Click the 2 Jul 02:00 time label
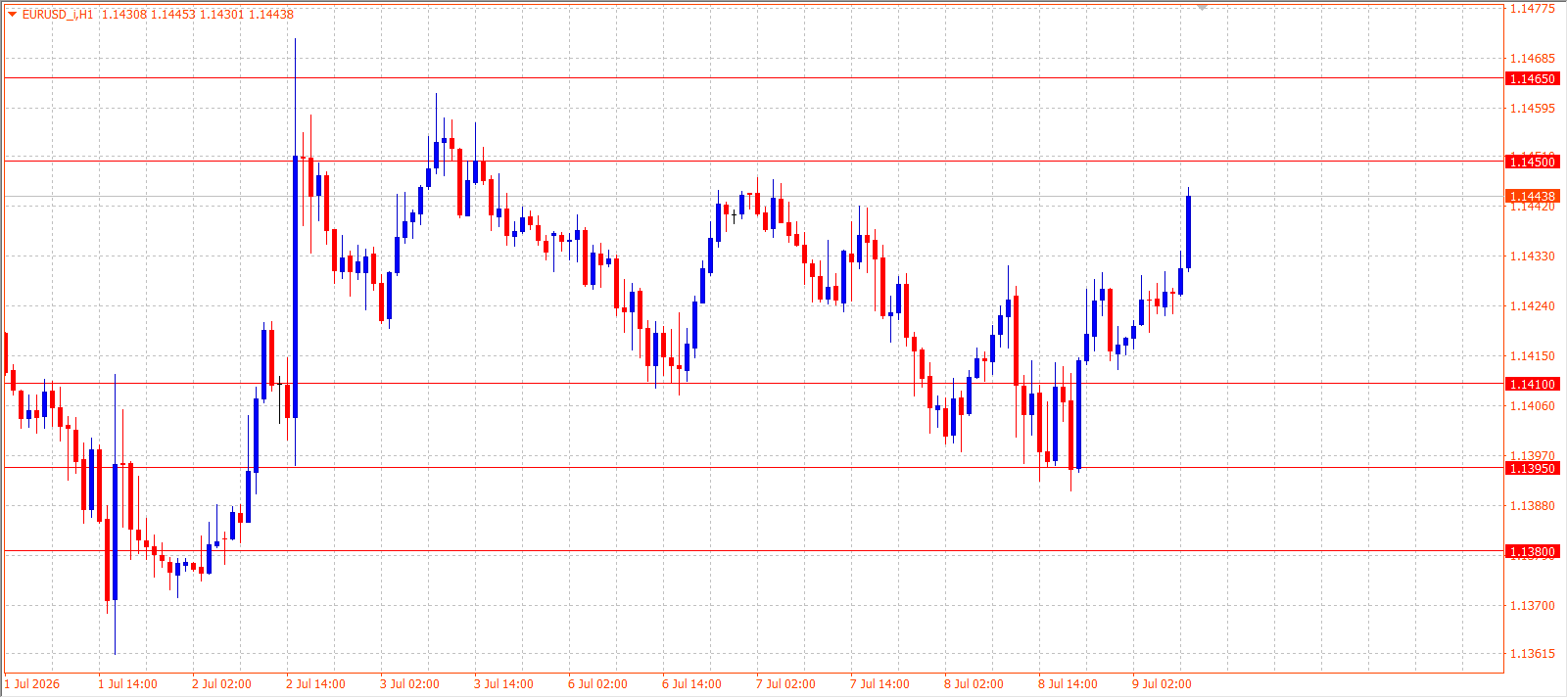The image size is (1568, 698). coord(221,684)
